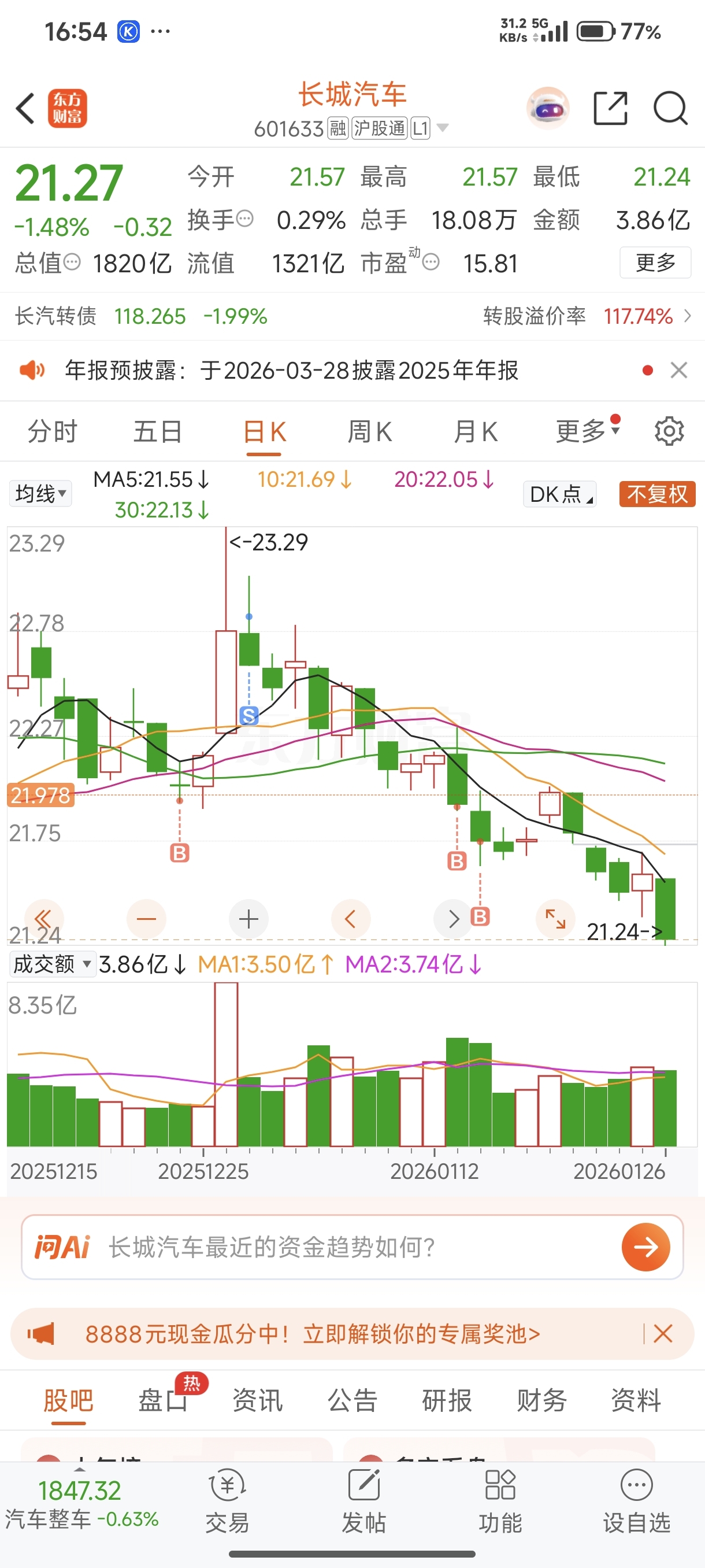Tap the 问AI logo

62,1247
